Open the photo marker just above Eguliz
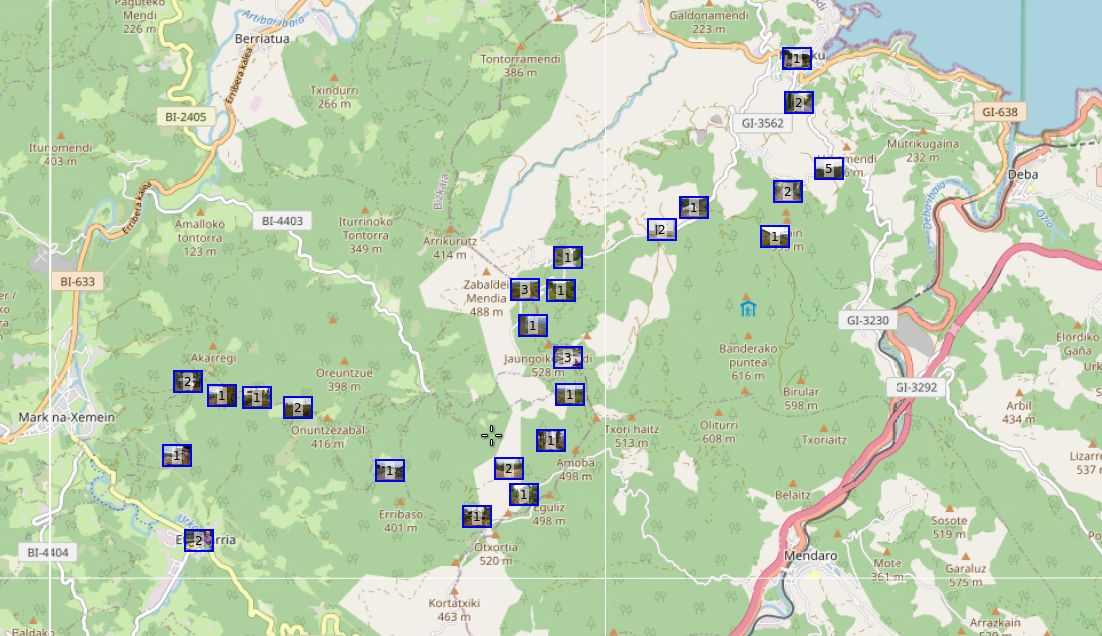The width and height of the screenshot is (1102, 636). [524, 494]
